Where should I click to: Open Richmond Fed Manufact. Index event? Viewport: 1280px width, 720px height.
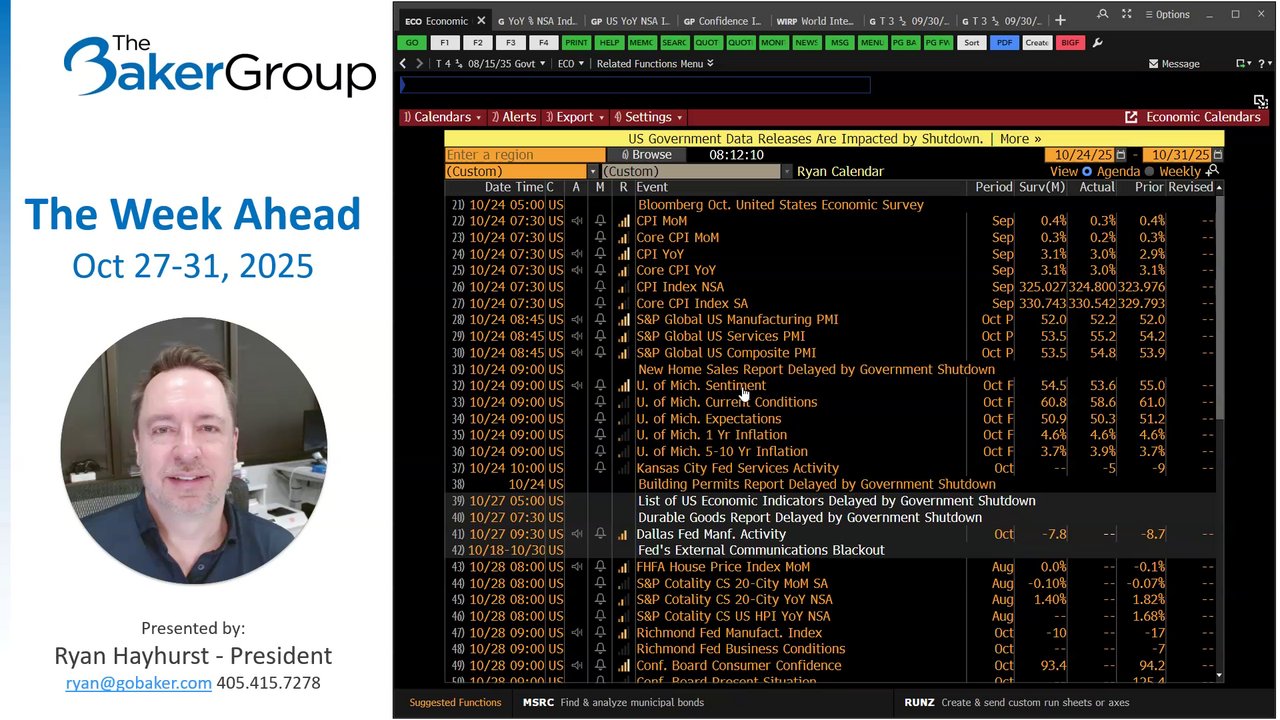coord(729,632)
